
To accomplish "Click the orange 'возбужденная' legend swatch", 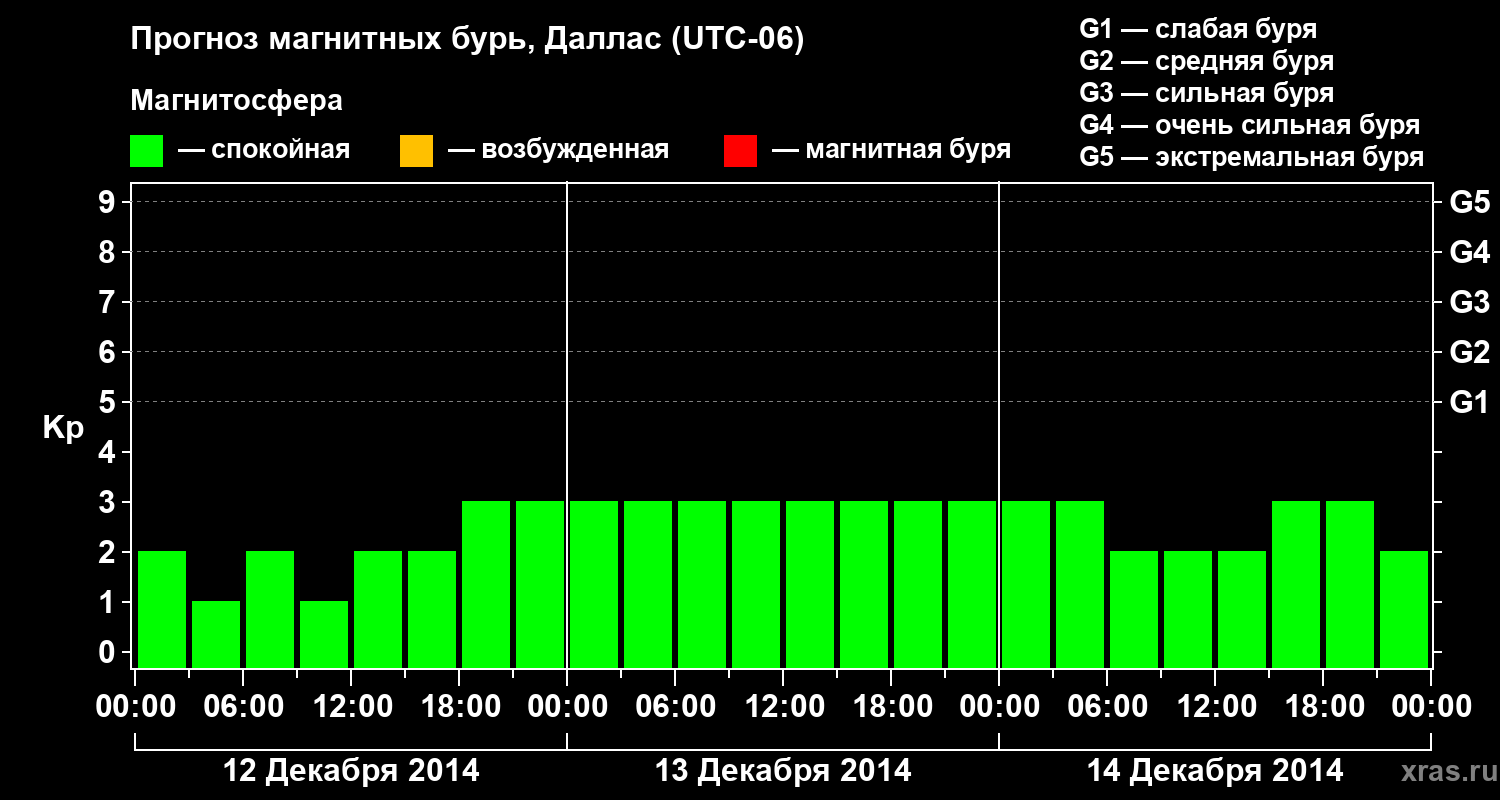I will 416,151.
